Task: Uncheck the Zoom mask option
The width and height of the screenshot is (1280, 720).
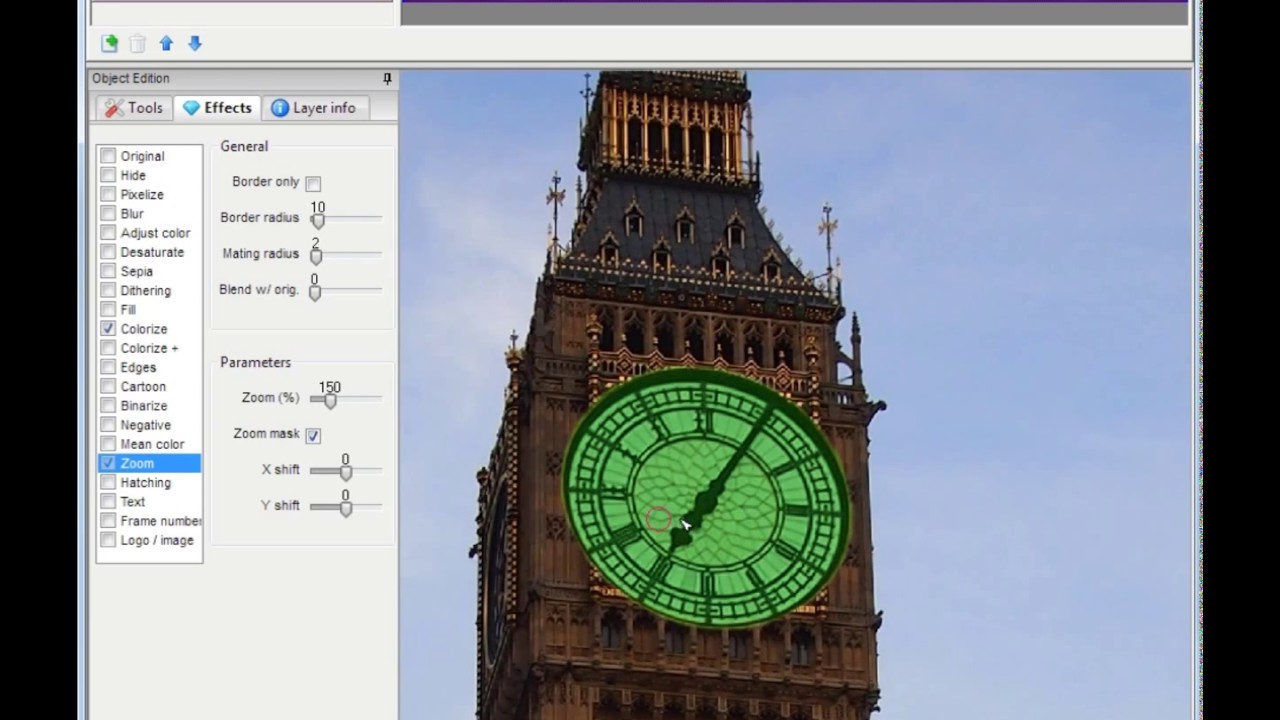Action: (313, 435)
